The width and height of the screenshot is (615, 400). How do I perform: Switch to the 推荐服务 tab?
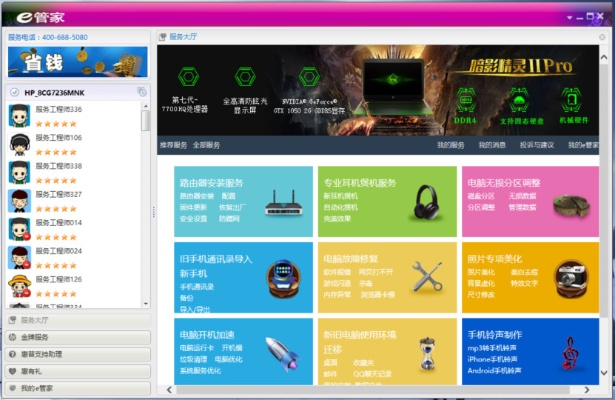[173, 145]
